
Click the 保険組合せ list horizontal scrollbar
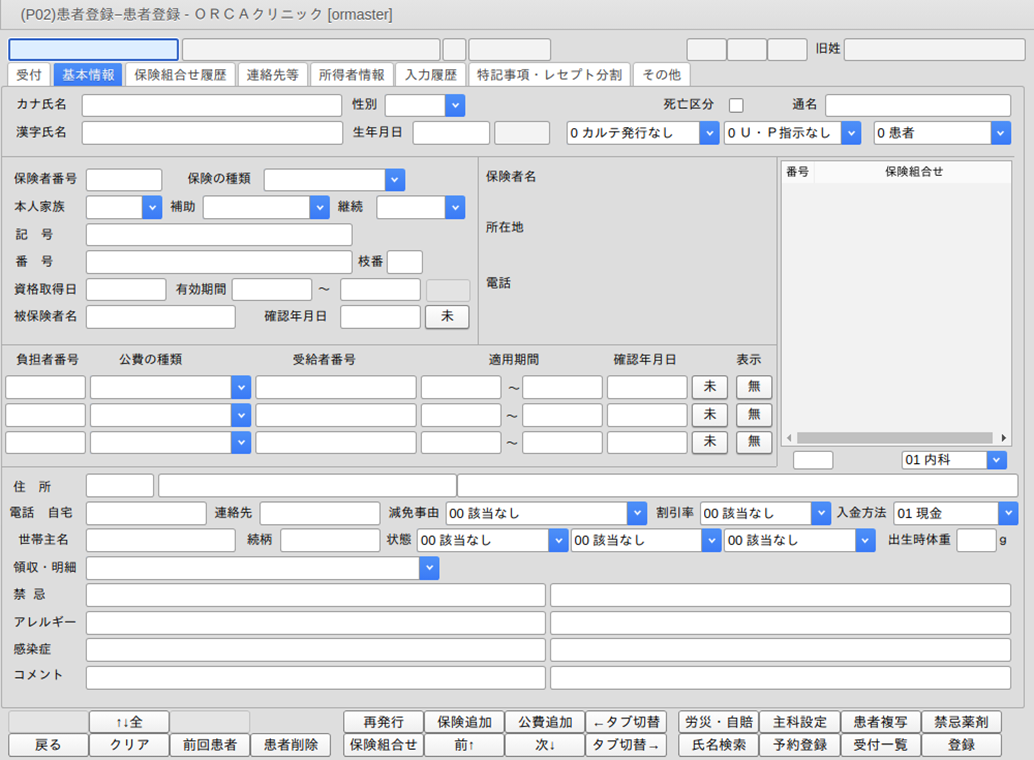pos(895,438)
